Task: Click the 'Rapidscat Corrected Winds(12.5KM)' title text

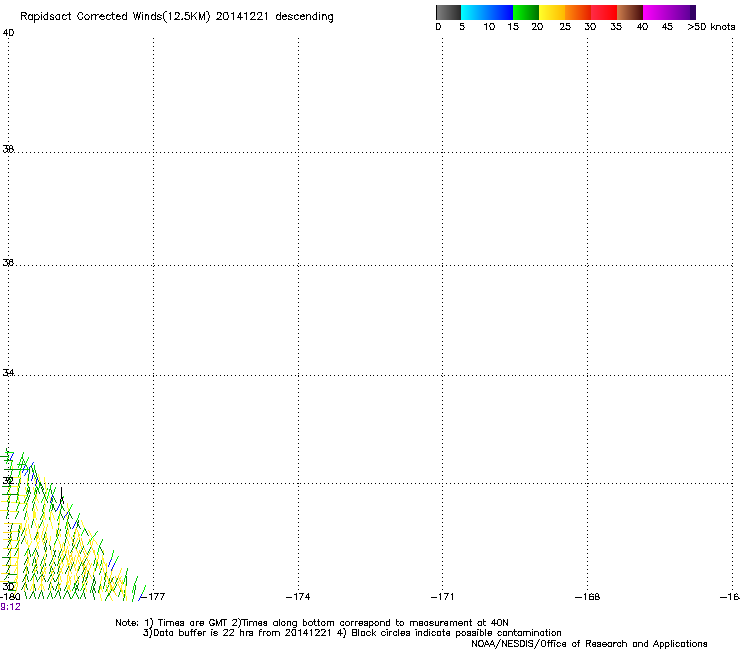Action: pyautogui.click(x=115, y=17)
